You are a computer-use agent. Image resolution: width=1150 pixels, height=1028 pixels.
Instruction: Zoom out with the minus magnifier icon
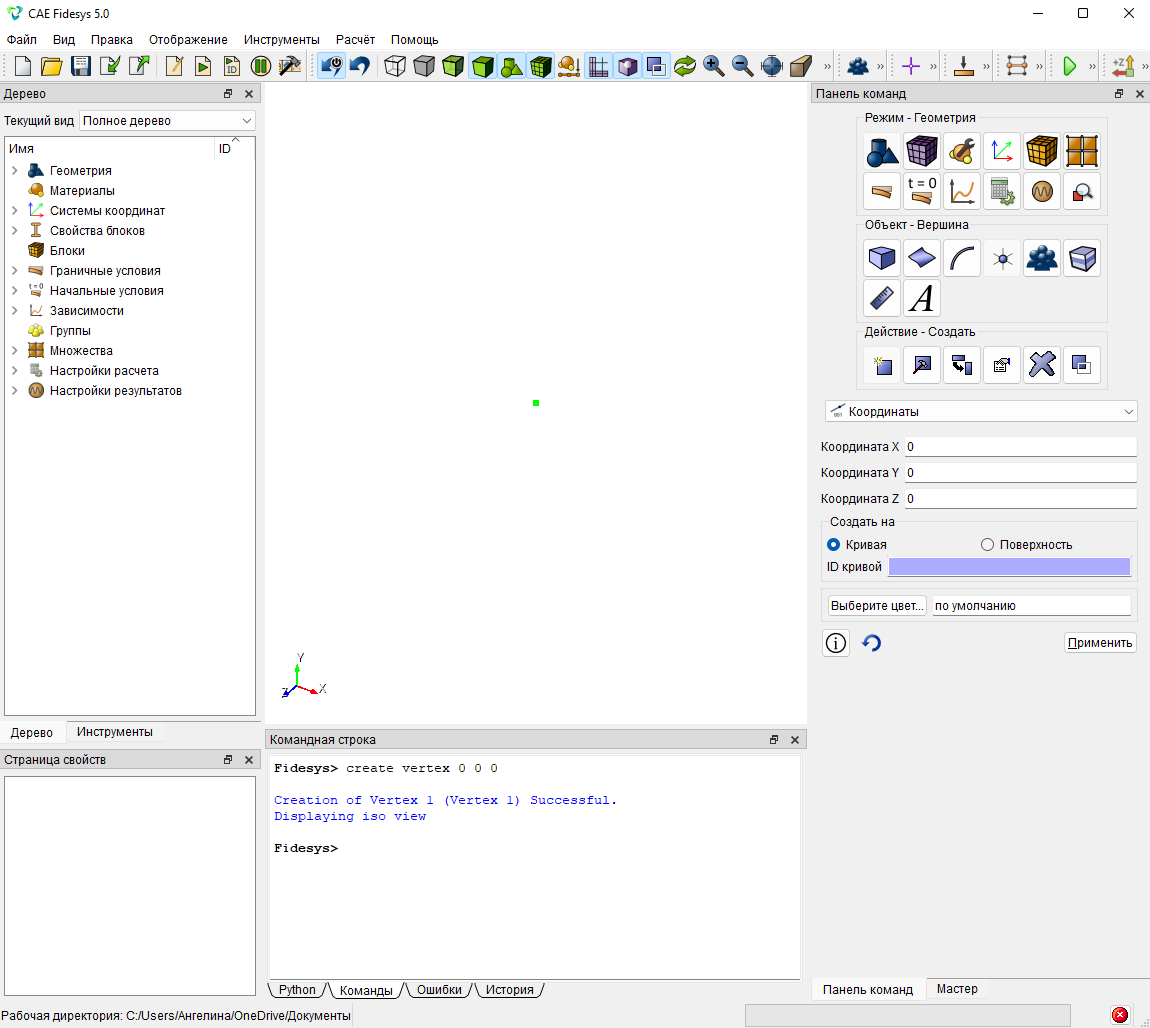[742, 66]
